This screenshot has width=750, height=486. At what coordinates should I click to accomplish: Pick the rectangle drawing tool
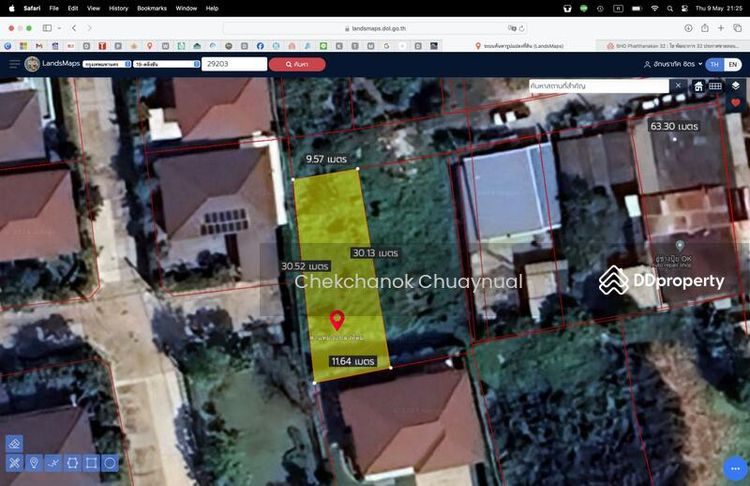pos(91,463)
